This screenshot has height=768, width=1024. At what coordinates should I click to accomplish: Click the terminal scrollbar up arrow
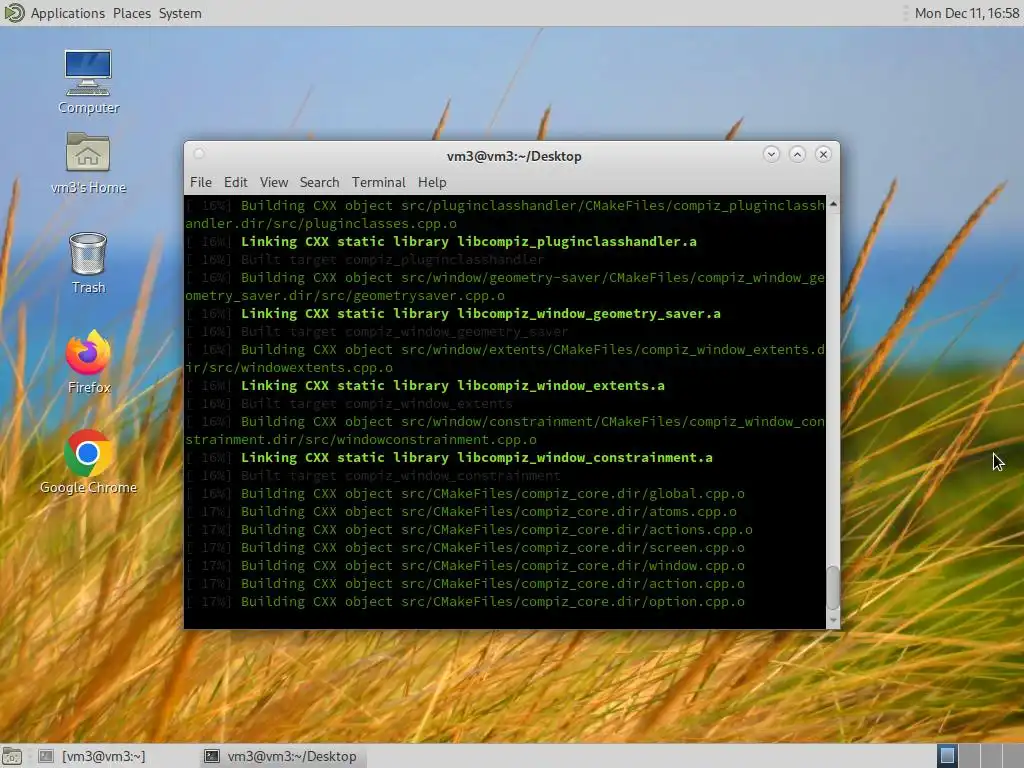click(x=833, y=204)
